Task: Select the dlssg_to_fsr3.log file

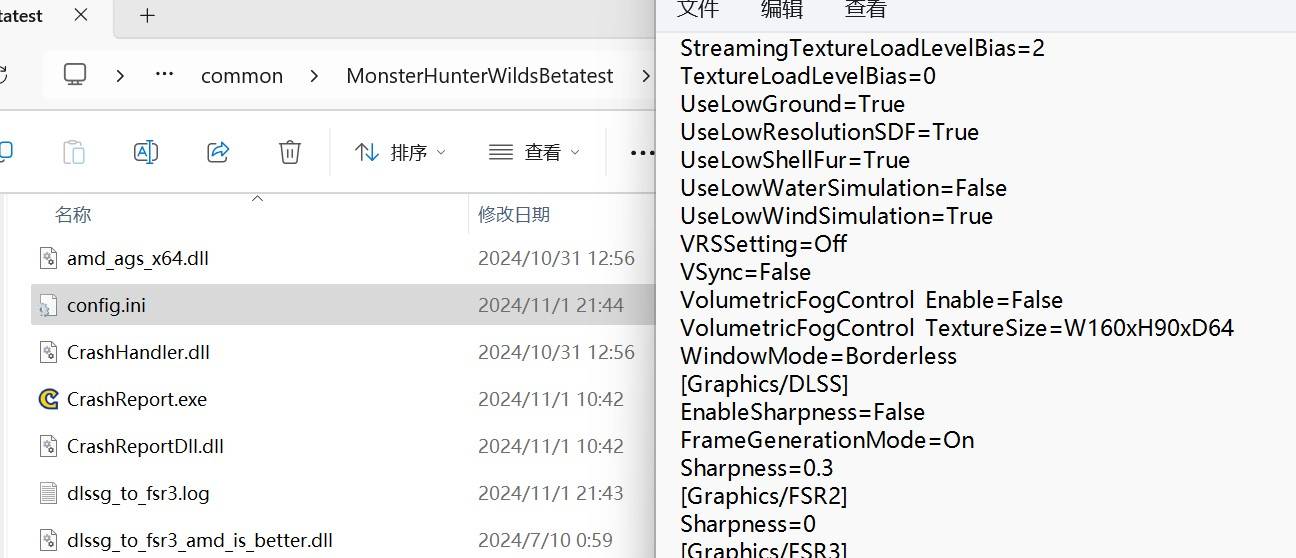Action: 138,493
